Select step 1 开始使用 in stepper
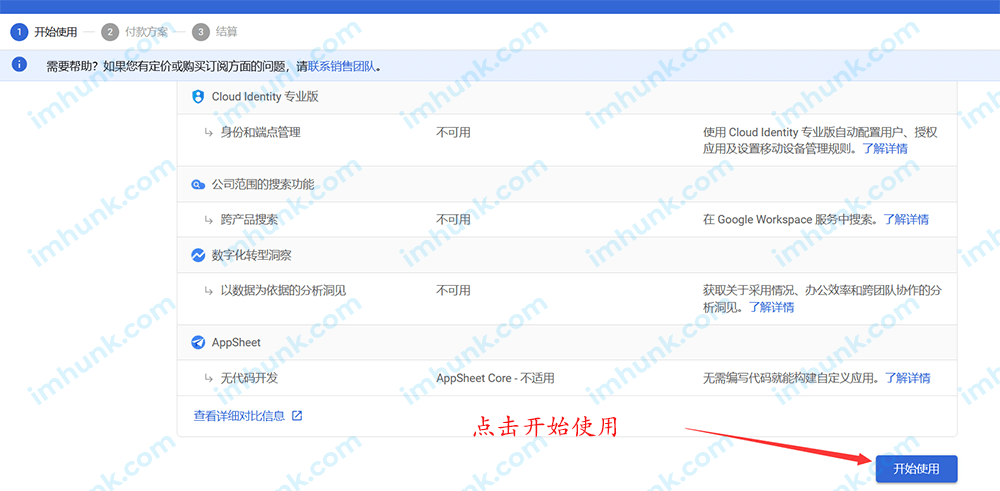This screenshot has height=491, width=1000. pos(44,32)
